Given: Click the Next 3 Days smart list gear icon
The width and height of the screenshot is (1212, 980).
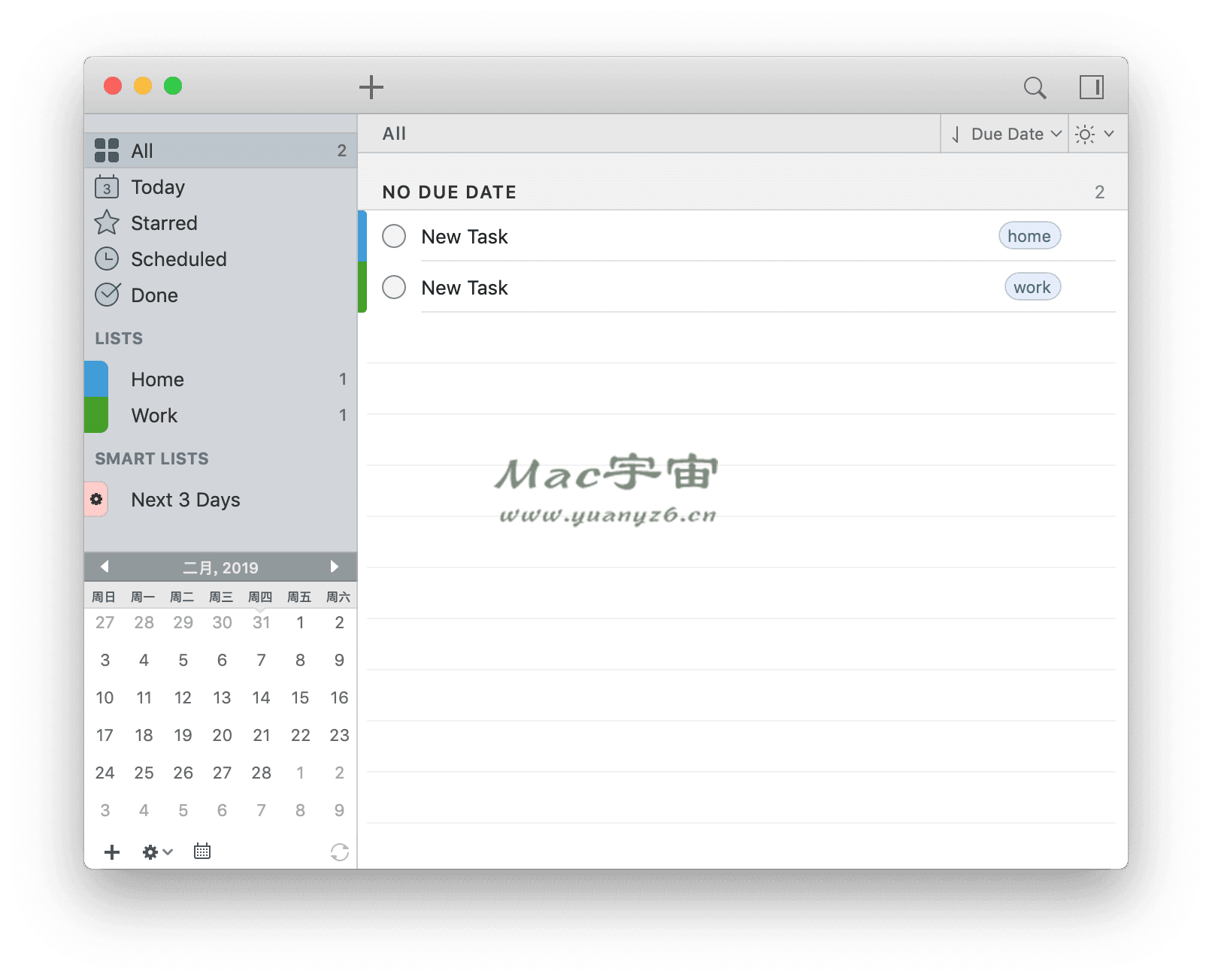Looking at the screenshot, I should [96, 499].
